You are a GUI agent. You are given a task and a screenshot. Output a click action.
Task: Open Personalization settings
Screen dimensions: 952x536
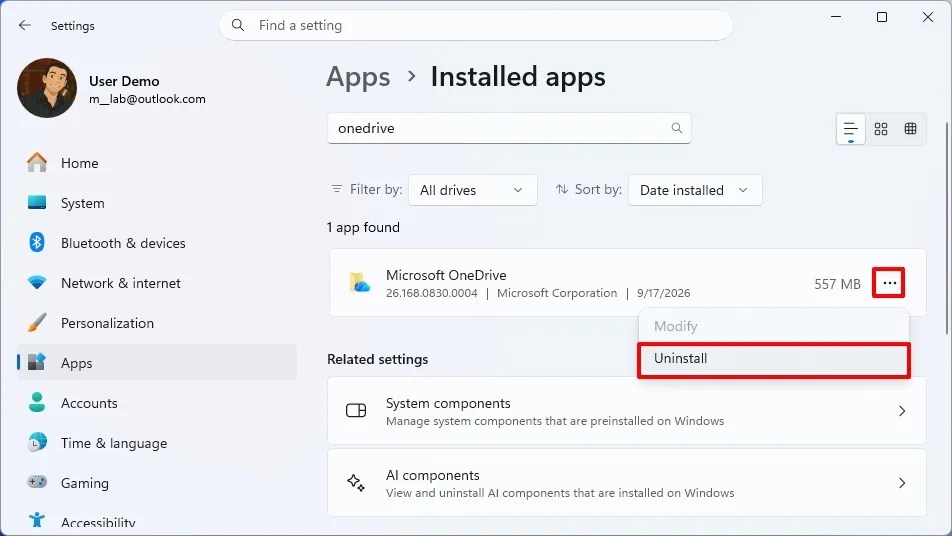pos(157,323)
